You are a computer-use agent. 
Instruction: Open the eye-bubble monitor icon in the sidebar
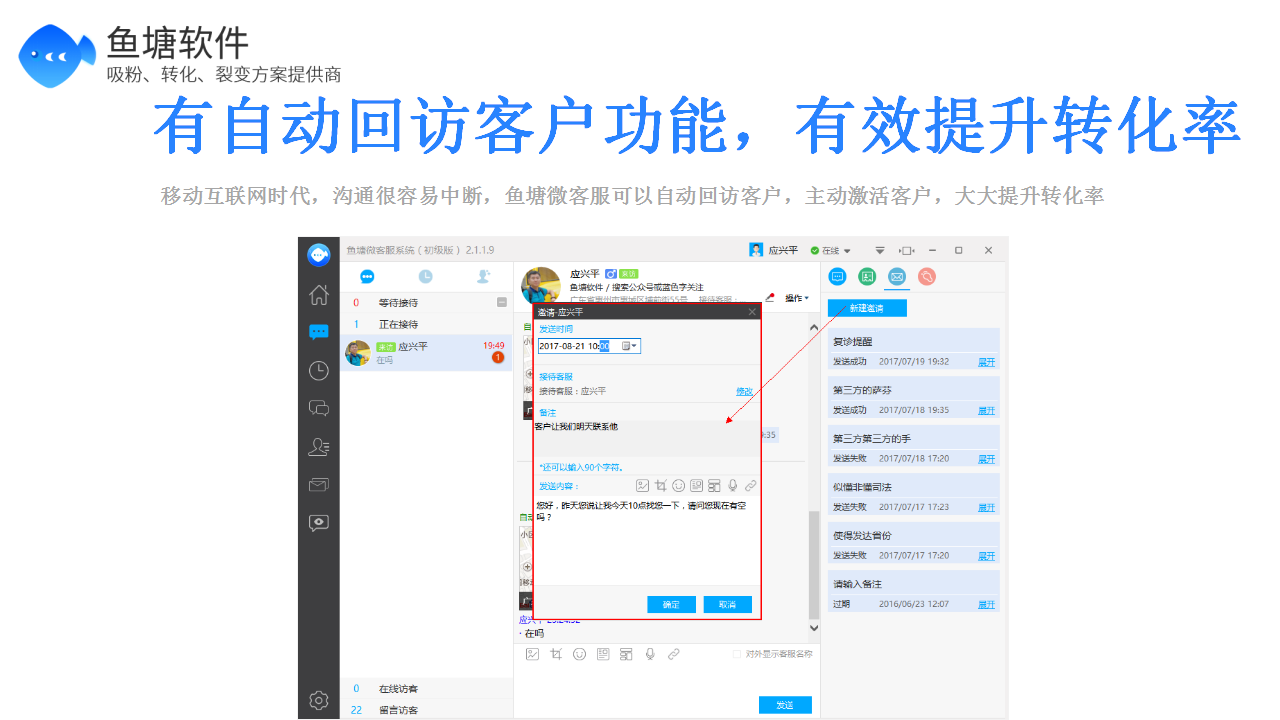[x=319, y=523]
